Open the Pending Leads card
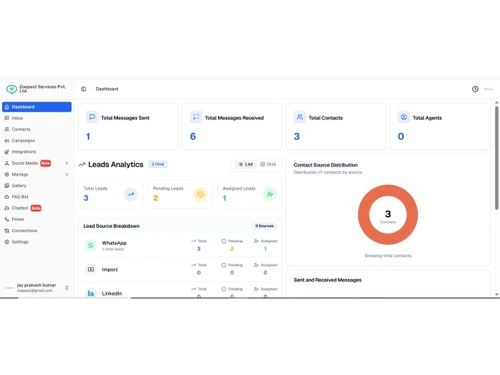This screenshot has width=500, height=375. pyautogui.click(x=180, y=194)
